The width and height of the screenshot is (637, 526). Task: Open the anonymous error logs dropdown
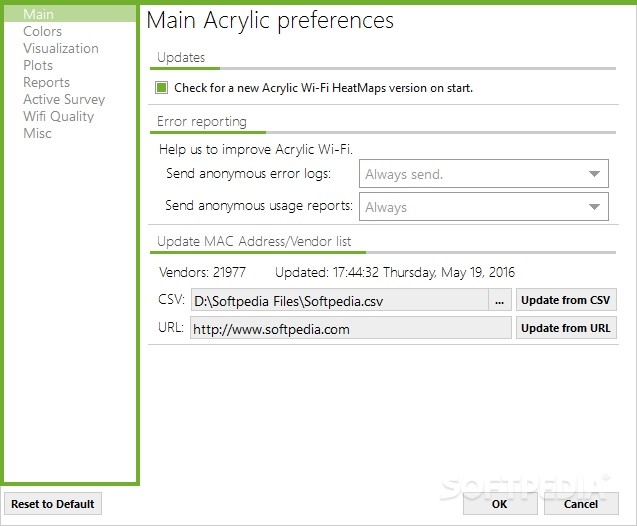[x=483, y=174]
